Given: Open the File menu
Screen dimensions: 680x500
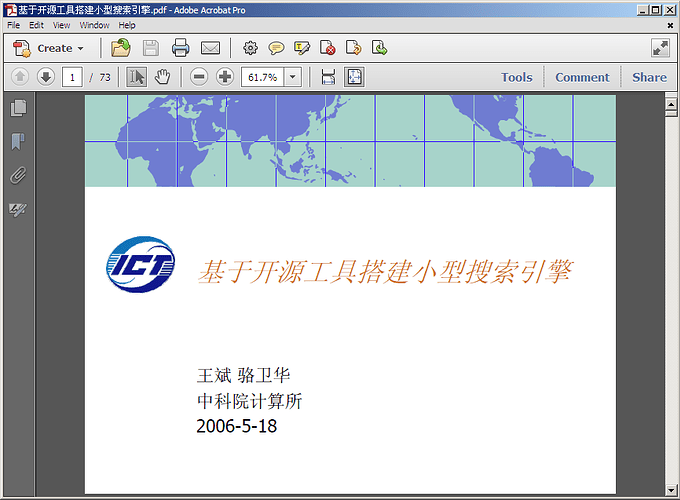Looking at the screenshot, I should pyautogui.click(x=13, y=25).
